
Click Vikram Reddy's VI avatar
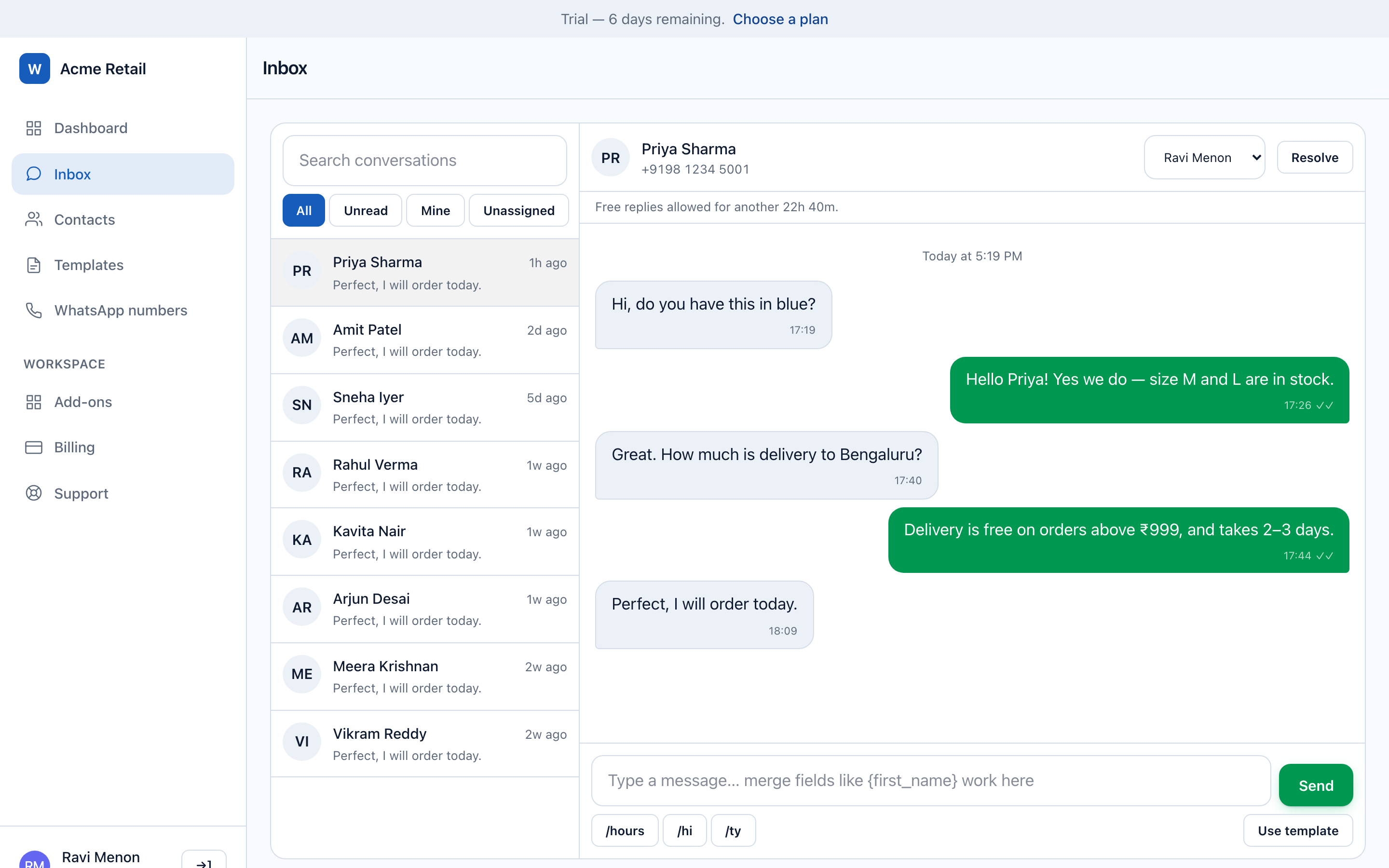pos(302,742)
